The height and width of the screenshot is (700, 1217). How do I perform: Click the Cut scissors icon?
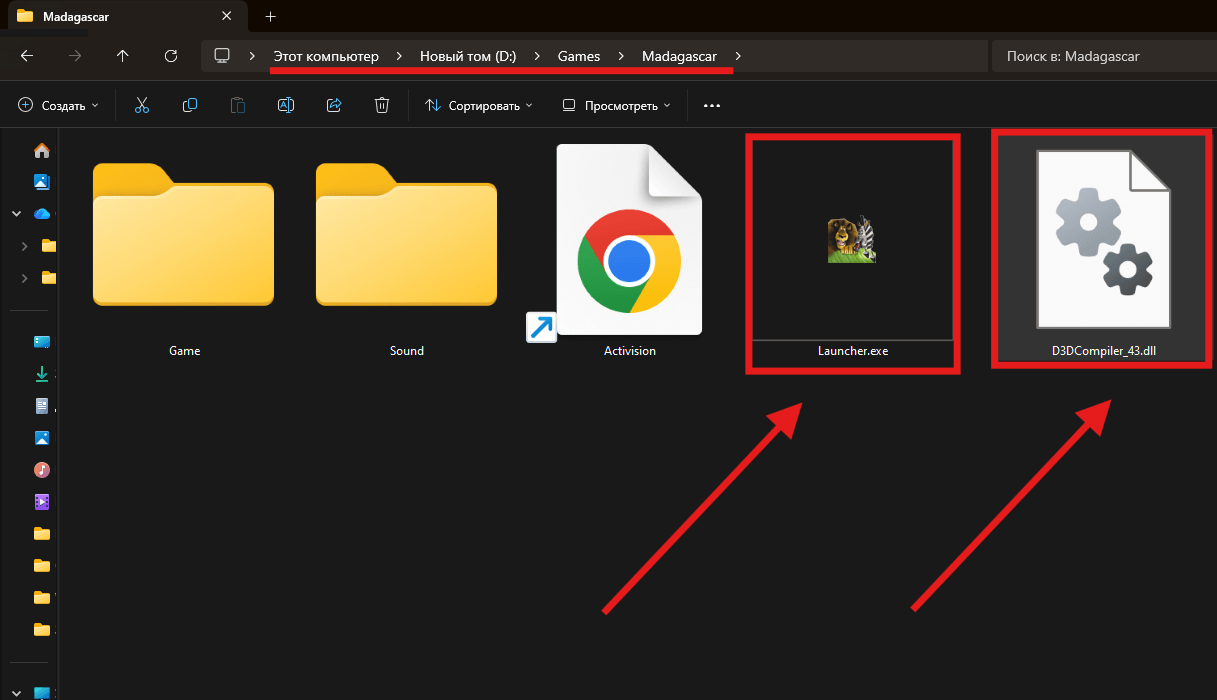(141, 105)
